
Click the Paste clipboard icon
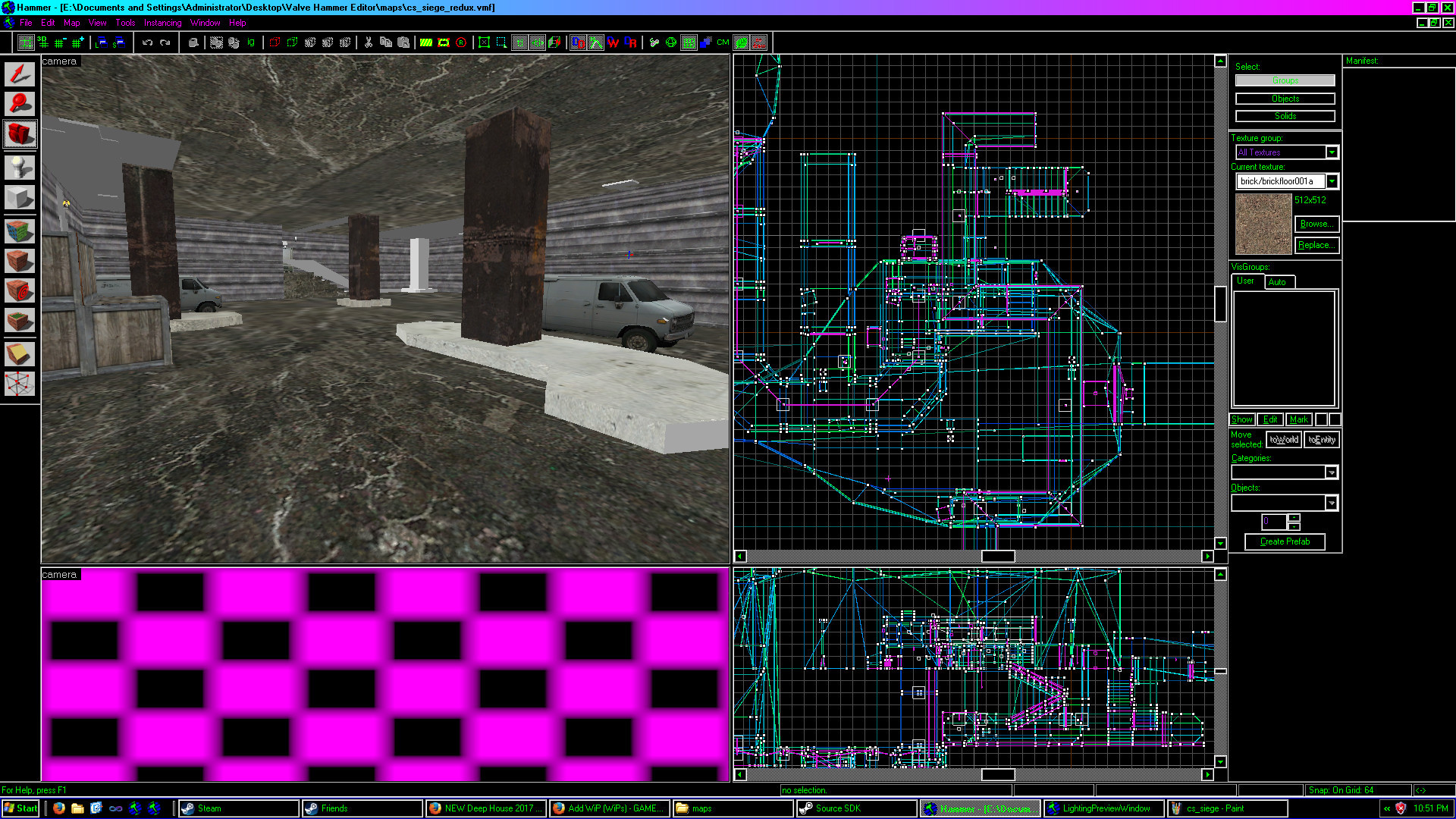(x=403, y=42)
